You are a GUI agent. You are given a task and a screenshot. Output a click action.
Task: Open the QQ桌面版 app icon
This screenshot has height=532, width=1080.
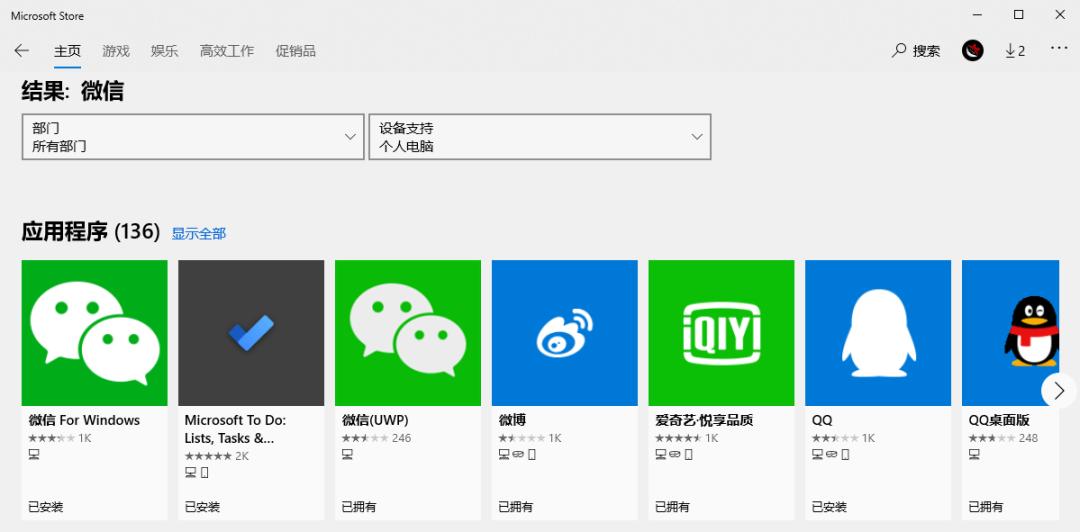click(1010, 333)
